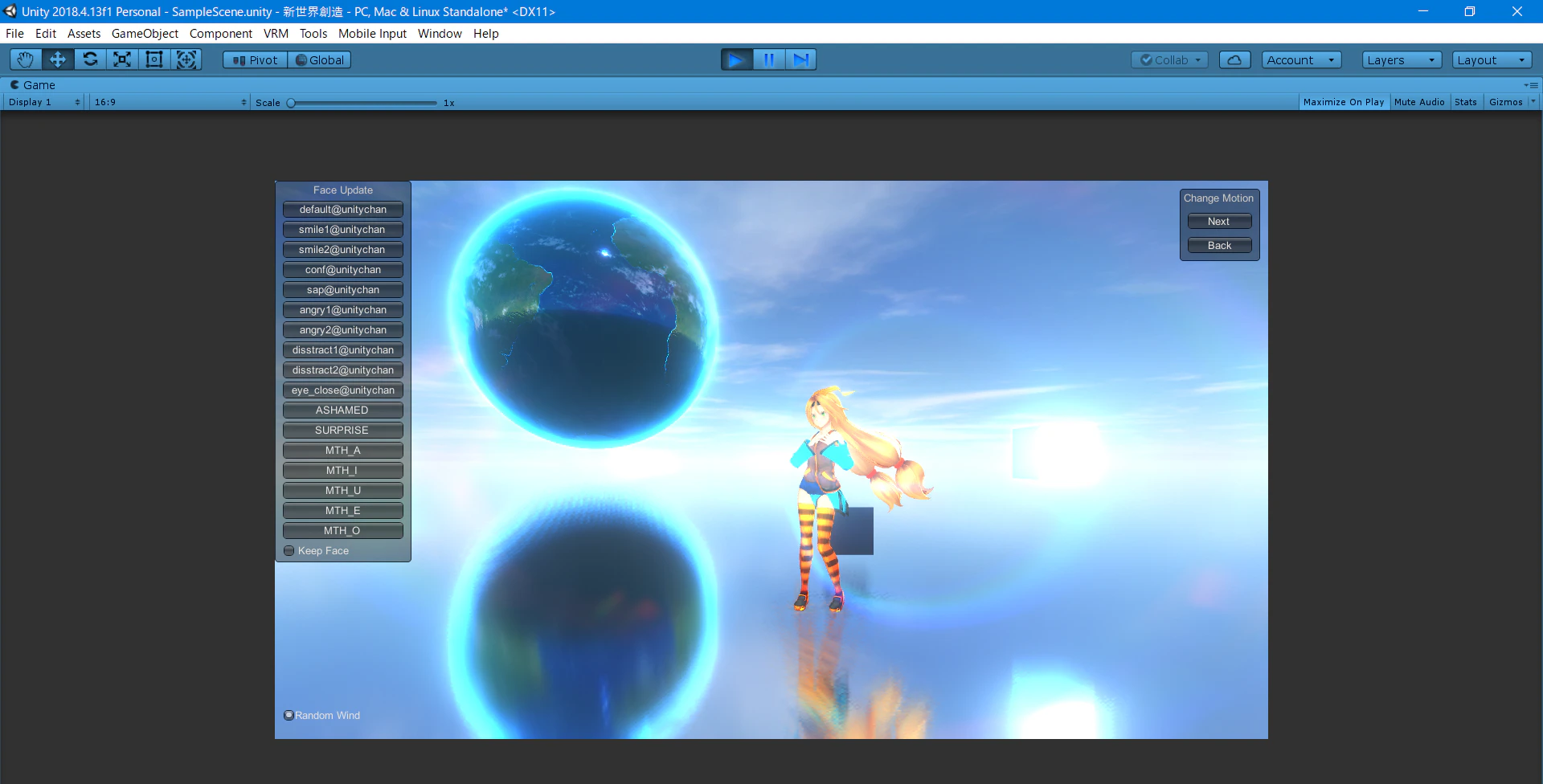Click the SURPRISE face button
1543x784 pixels.
pyautogui.click(x=342, y=431)
